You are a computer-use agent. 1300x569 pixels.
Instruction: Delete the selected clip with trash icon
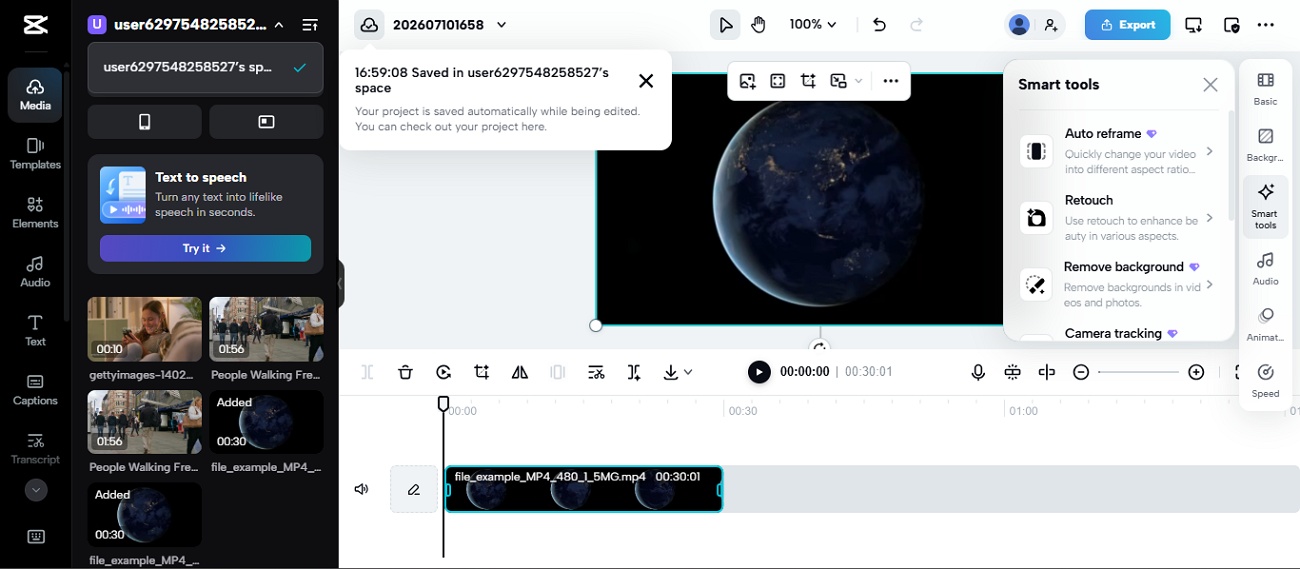[x=405, y=372]
